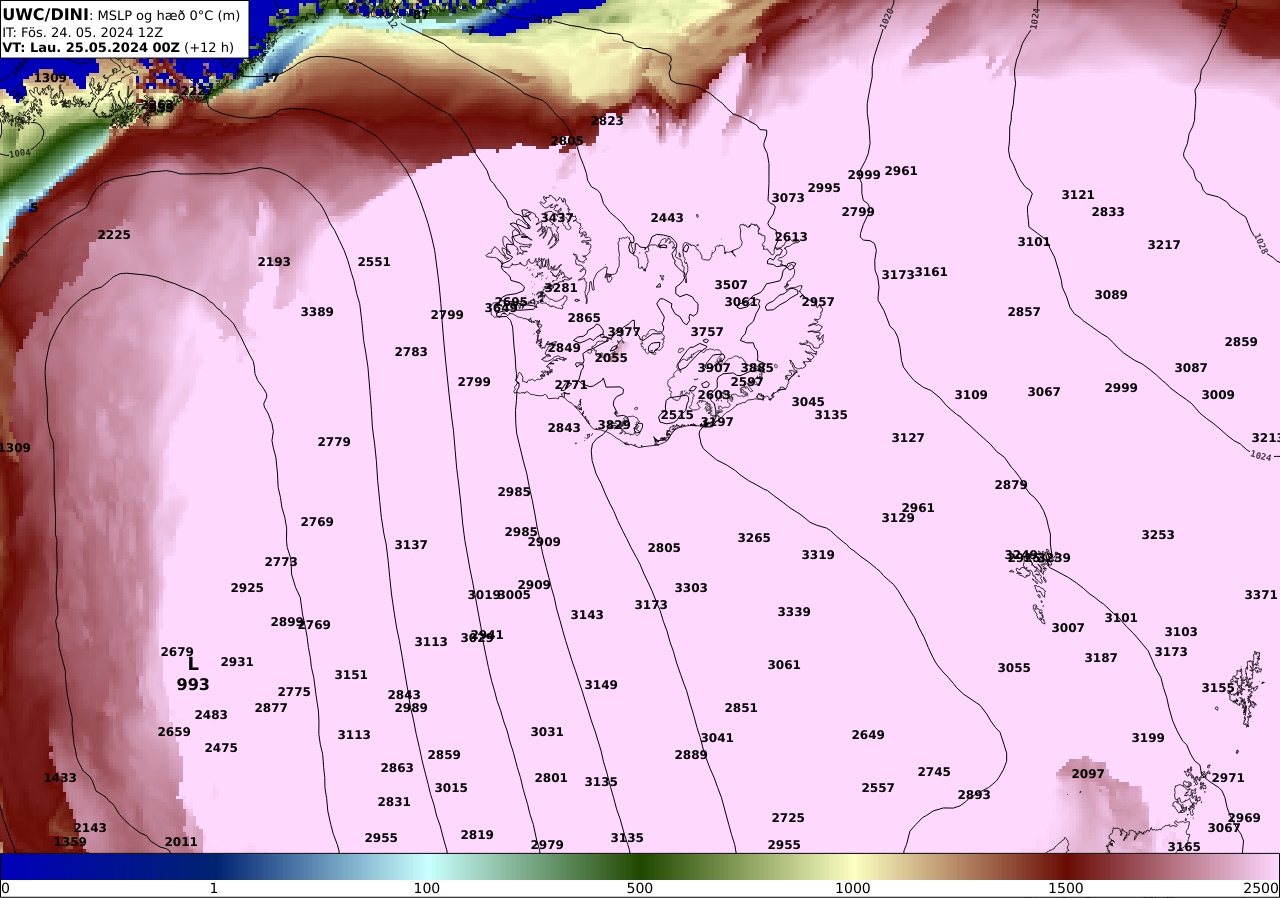Viewport: 1280px width, 898px height.
Task: Pick the height value 2443
Action: 667,218
